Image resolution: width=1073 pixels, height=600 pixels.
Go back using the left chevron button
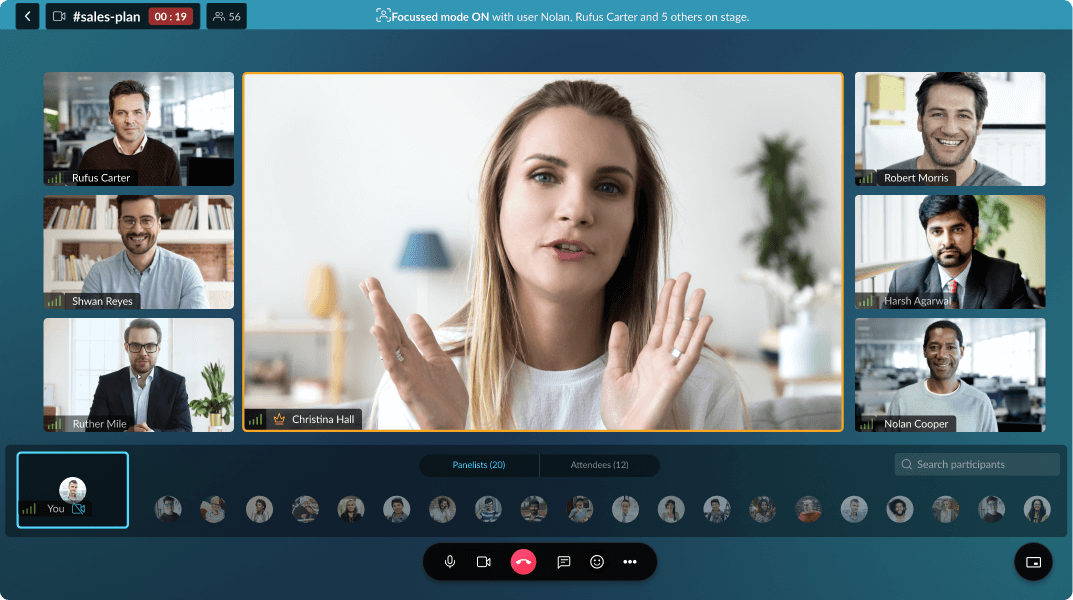click(27, 16)
